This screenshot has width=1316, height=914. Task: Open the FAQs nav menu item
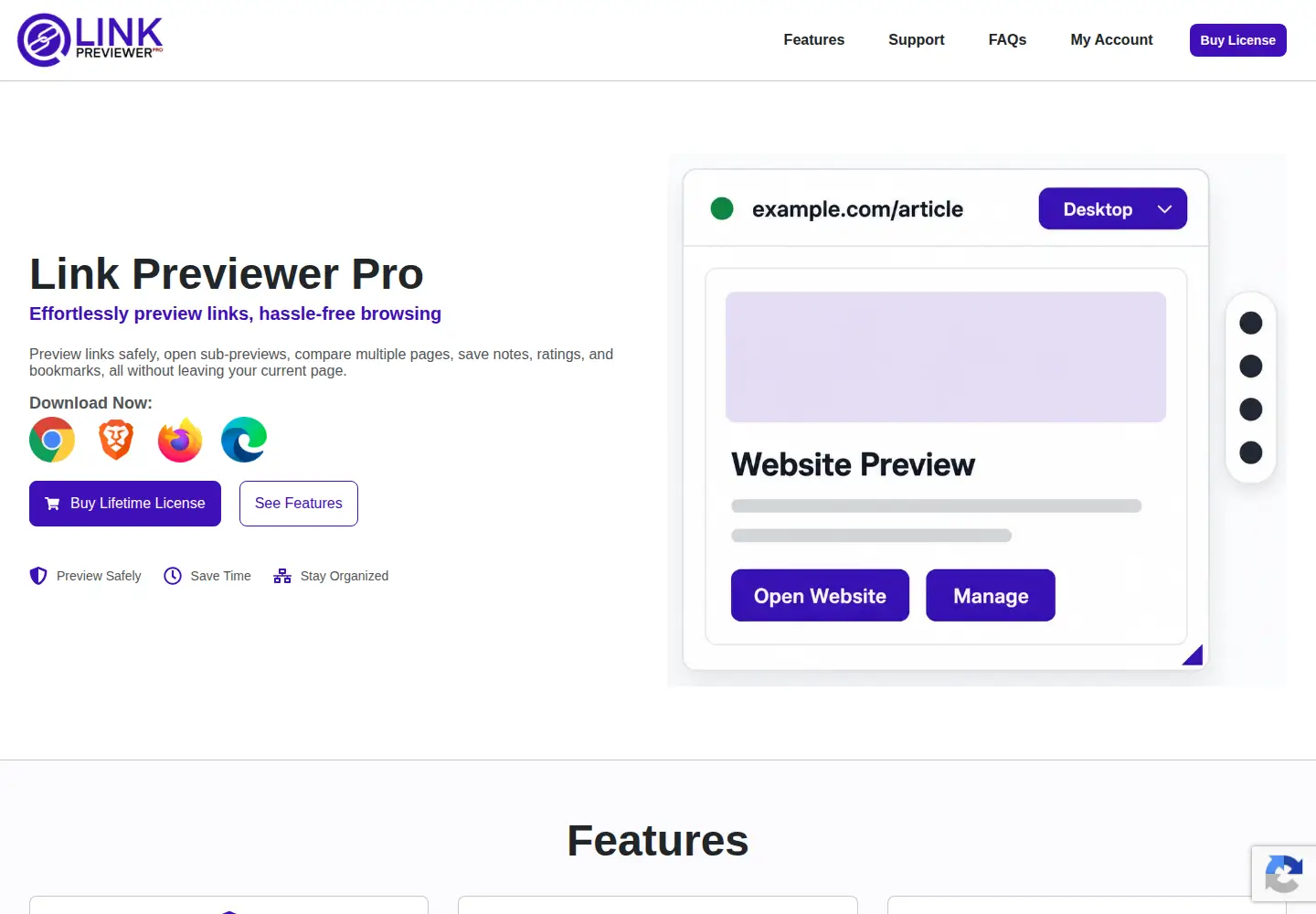1007,40
